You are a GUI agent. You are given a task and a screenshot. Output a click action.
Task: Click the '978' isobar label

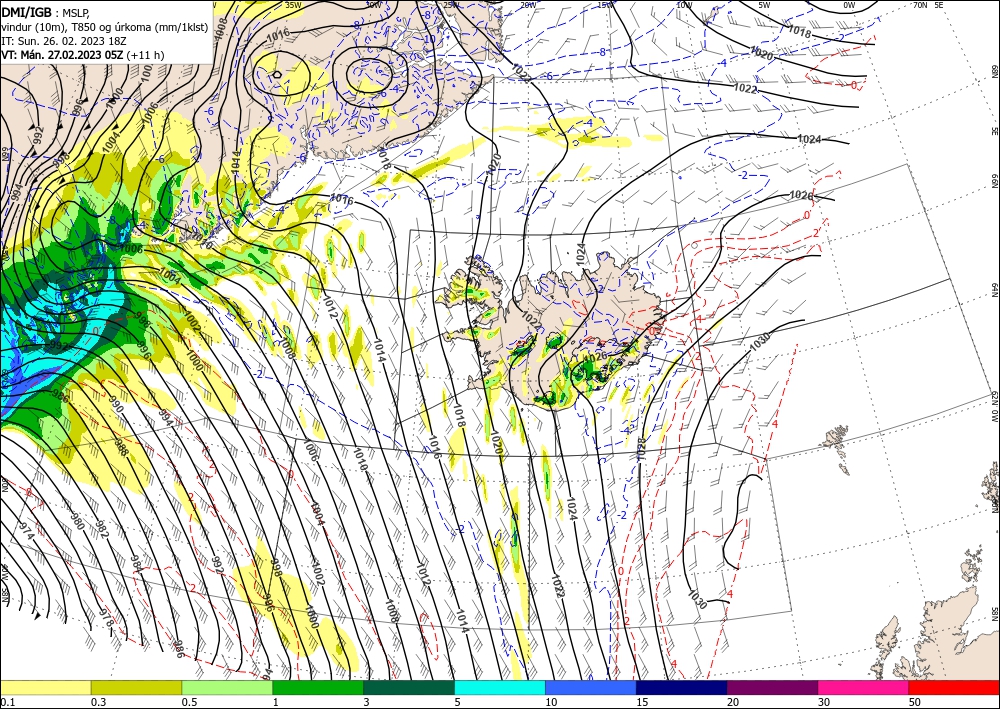coord(106,617)
